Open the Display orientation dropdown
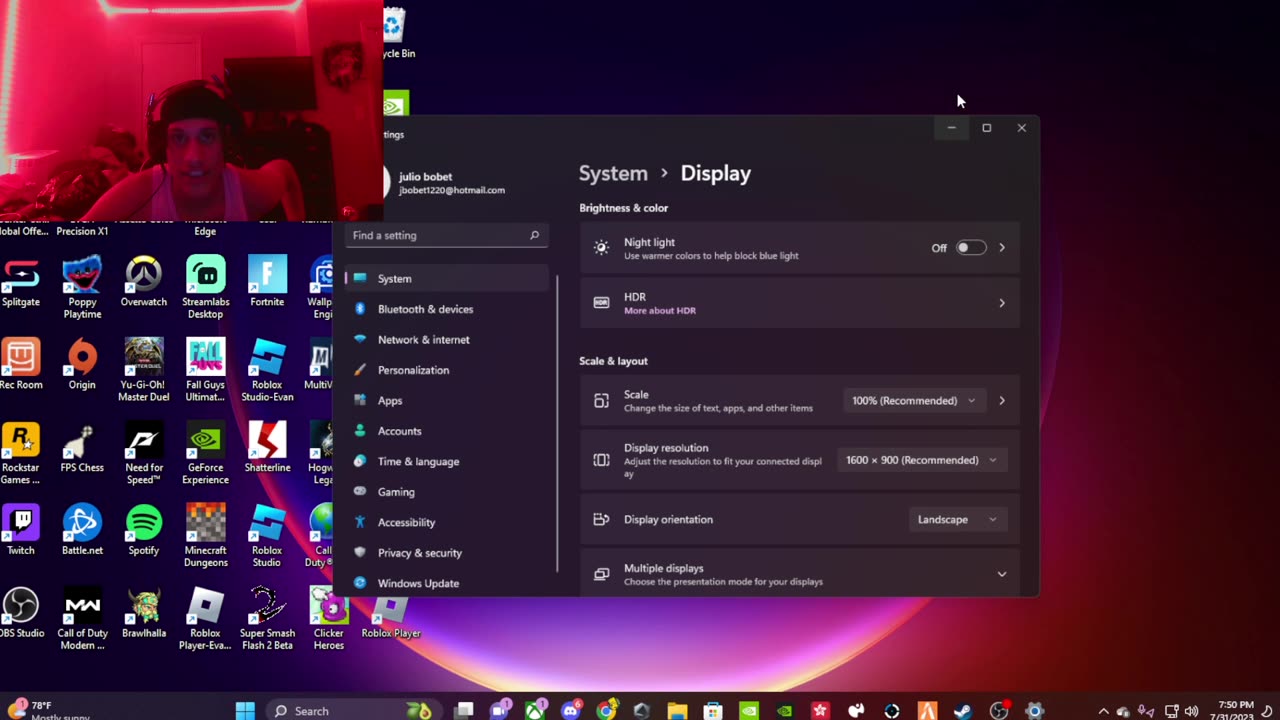This screenshot has width=1280, height=720. tap(956, 520)
